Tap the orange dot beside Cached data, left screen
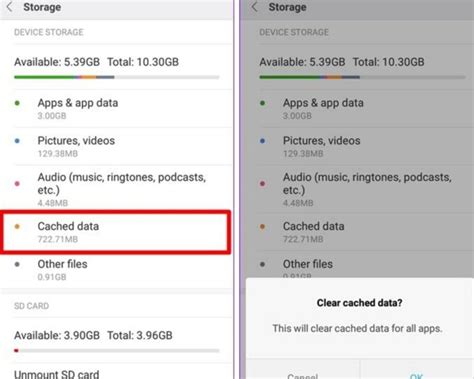 [x=17, y=226]
